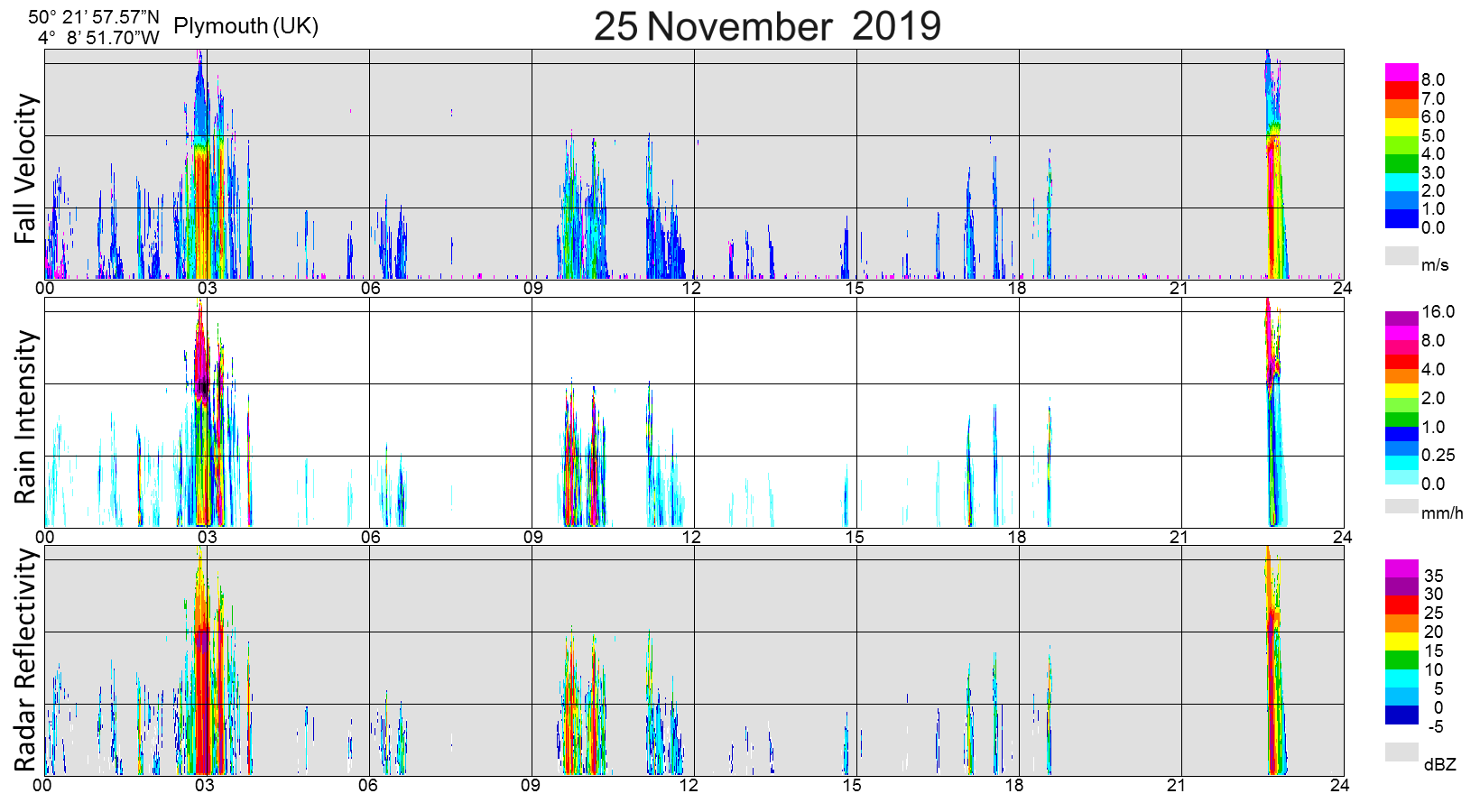
Task: Pick the palest cyan swatch beside 0.0 mm/h
Action: (1401, 477)
